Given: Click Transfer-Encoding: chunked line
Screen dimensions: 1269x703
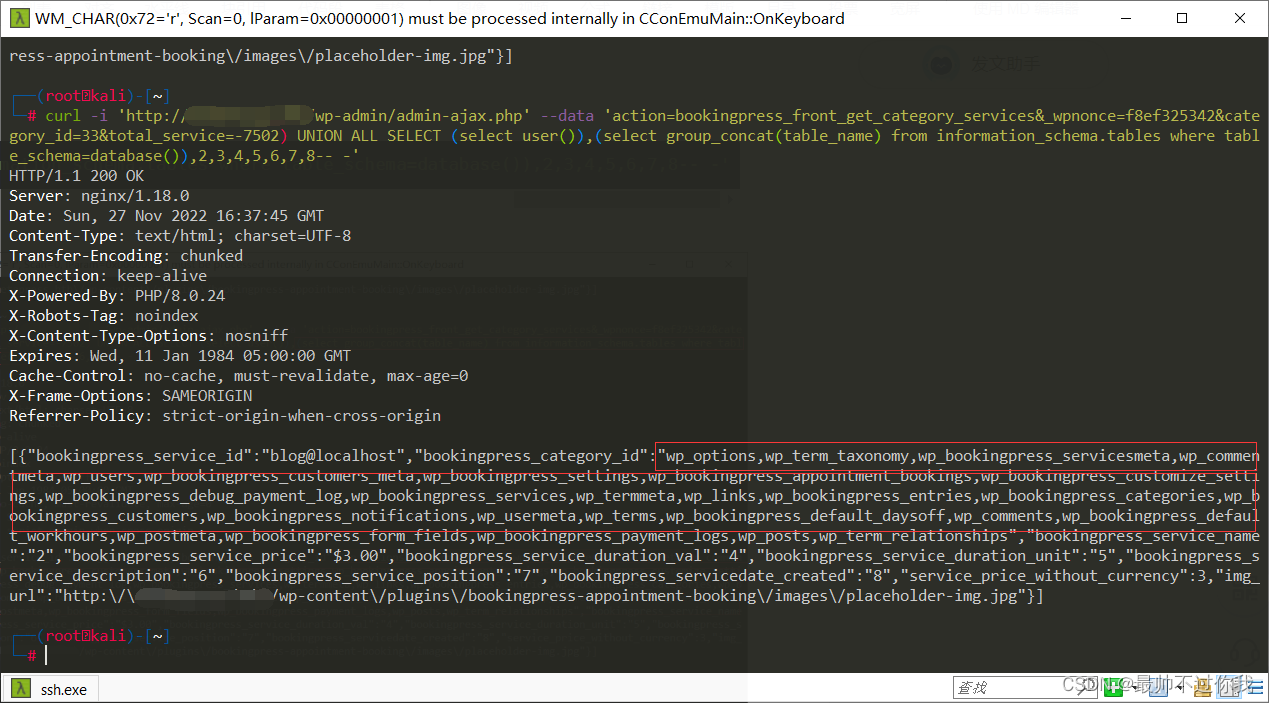Looking at the screenshot, I should 126,256.
